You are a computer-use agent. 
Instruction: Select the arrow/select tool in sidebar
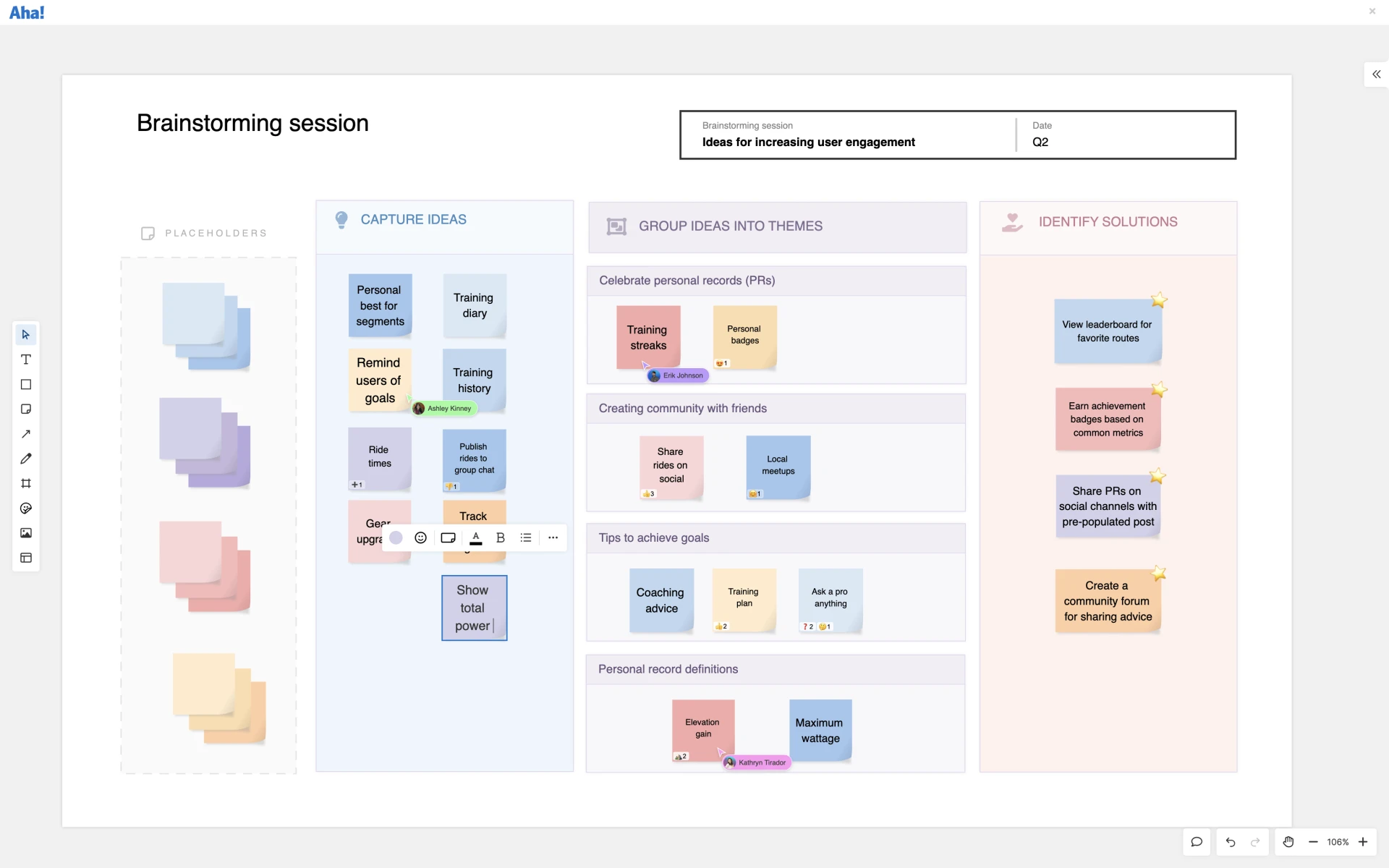tap(25, 334)
